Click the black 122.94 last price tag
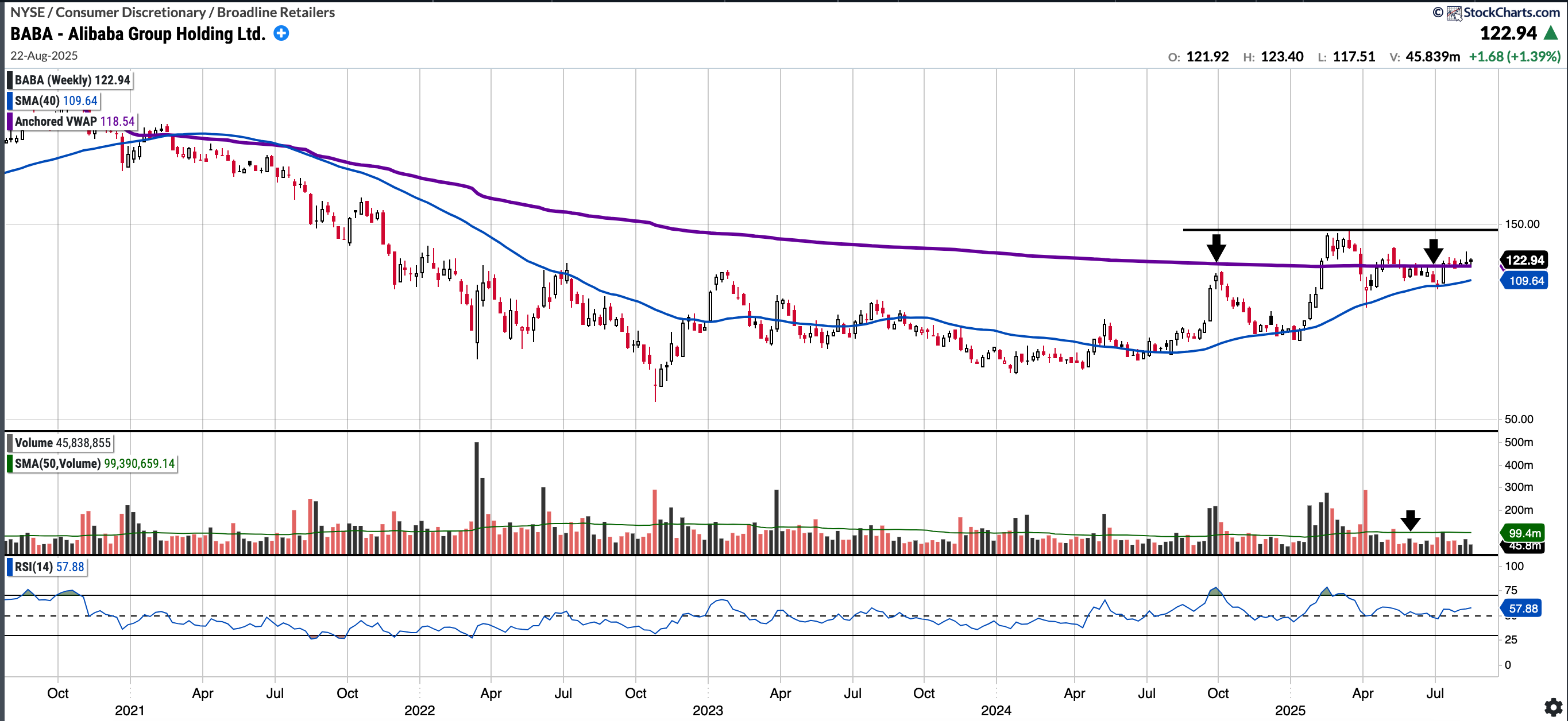1568x721 pixels. pyautogui.click(x=1524, y=261)
